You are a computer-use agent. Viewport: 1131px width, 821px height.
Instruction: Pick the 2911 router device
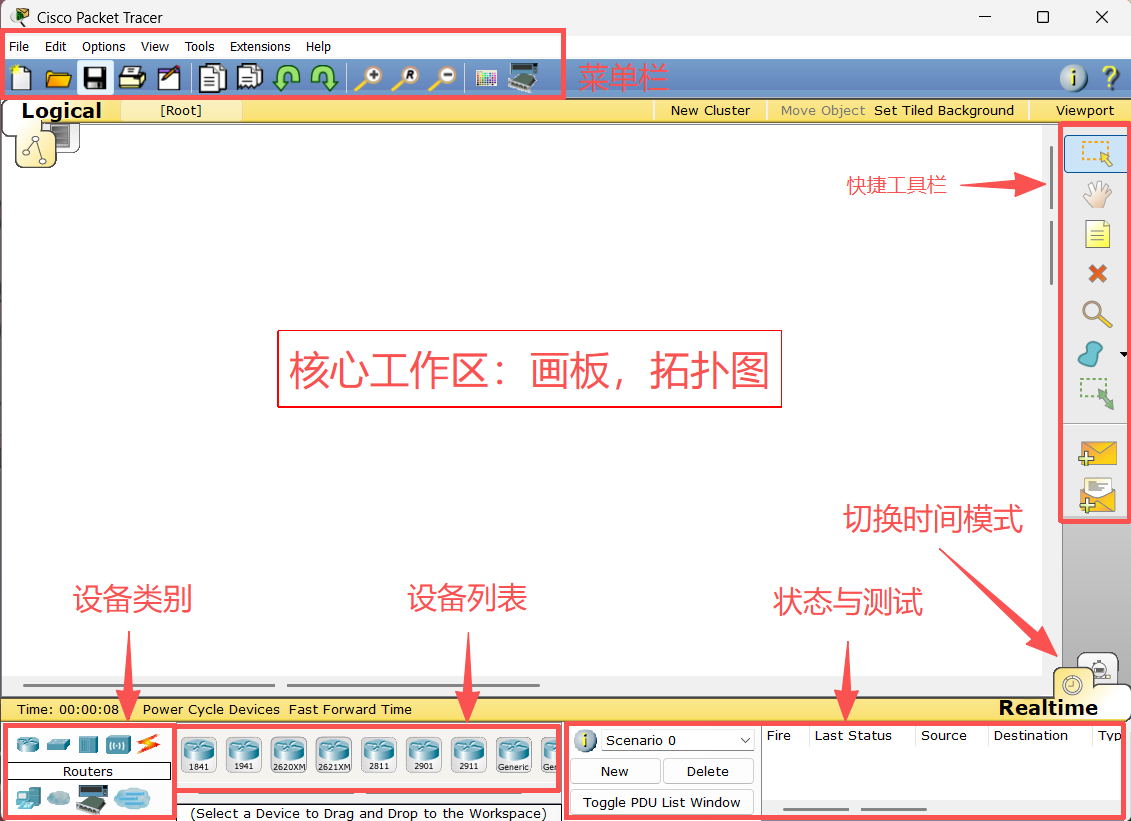click(x=469, y=755)
